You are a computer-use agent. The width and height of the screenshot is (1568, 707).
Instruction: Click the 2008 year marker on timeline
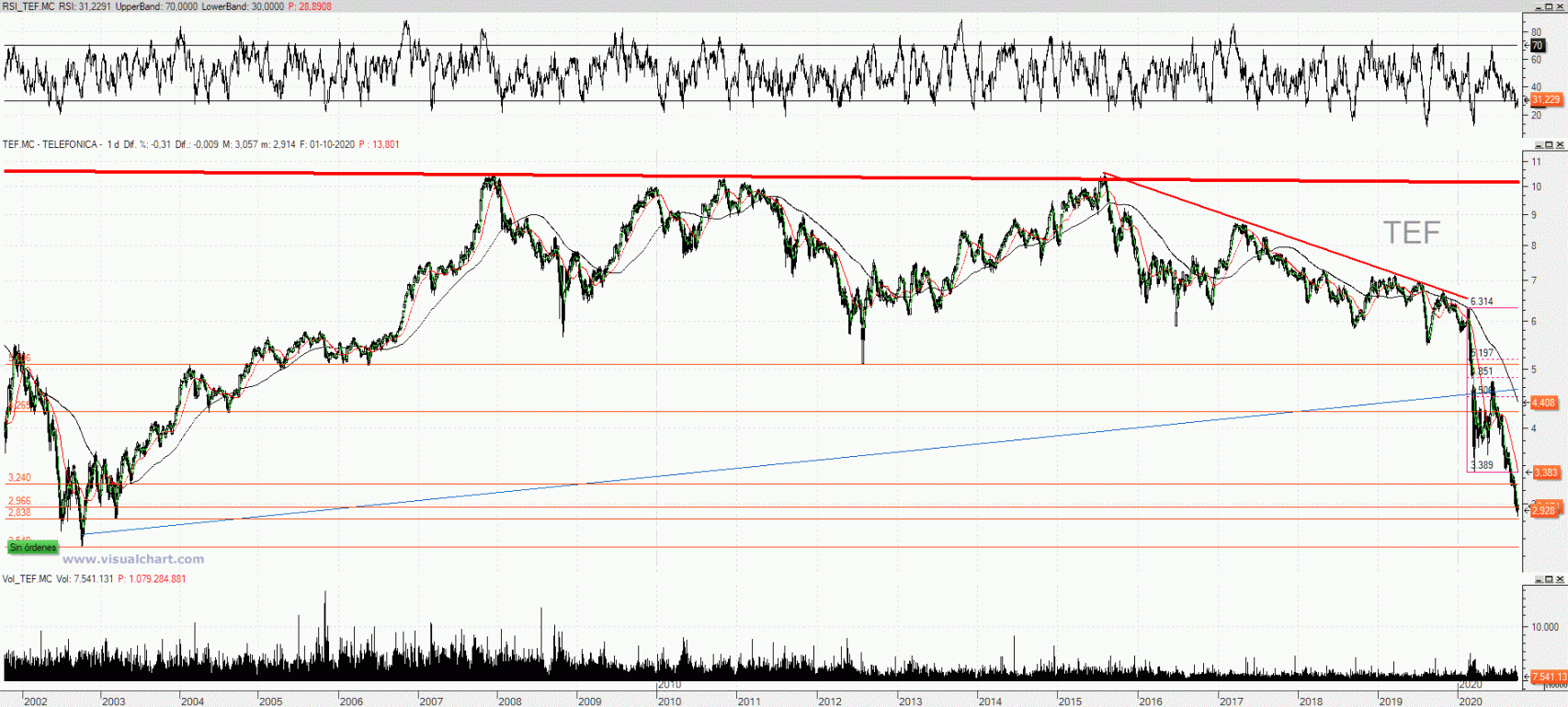(x=510, y=701)
